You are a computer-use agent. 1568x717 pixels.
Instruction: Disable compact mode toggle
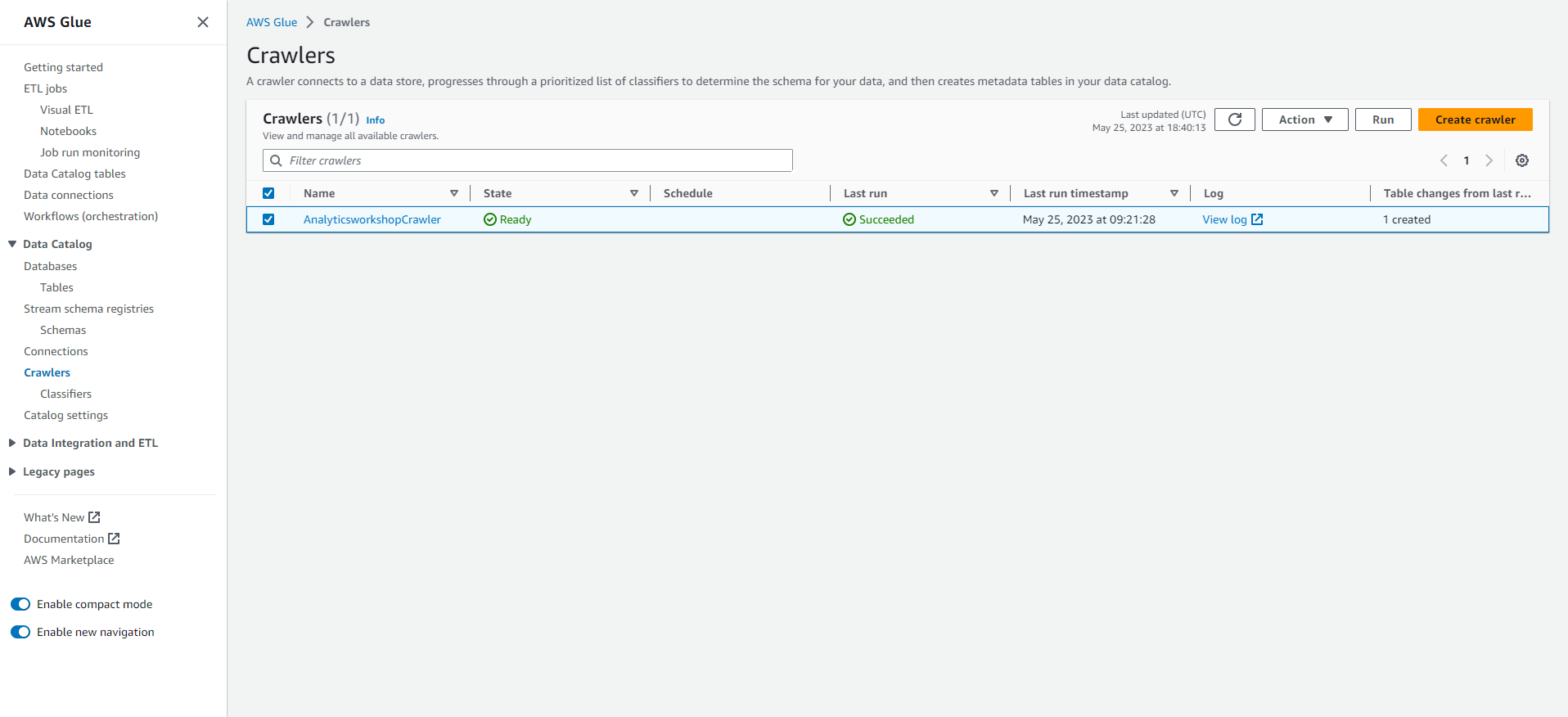tap(20, 604)
